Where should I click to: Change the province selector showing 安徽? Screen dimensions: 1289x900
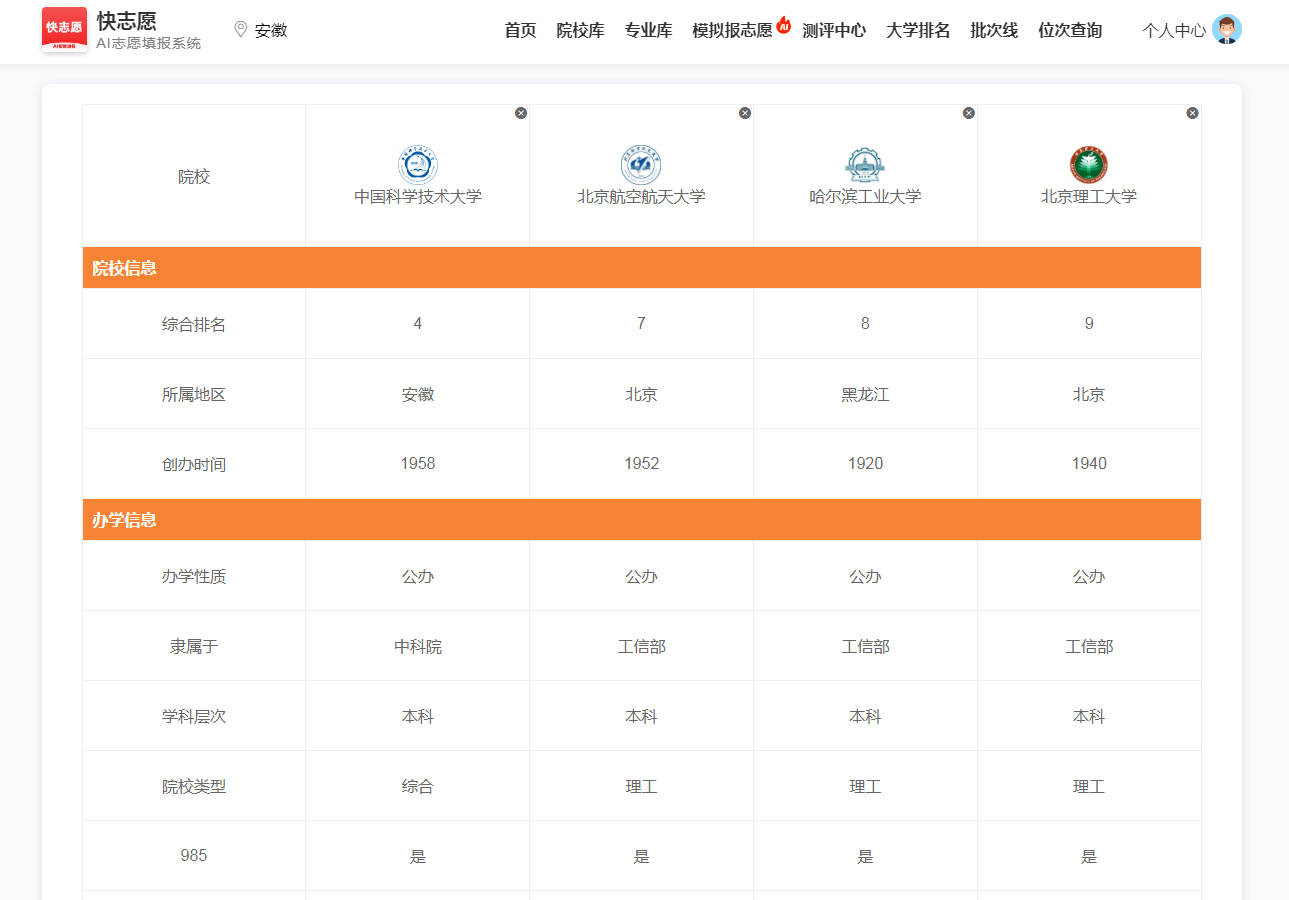point(271,30)
